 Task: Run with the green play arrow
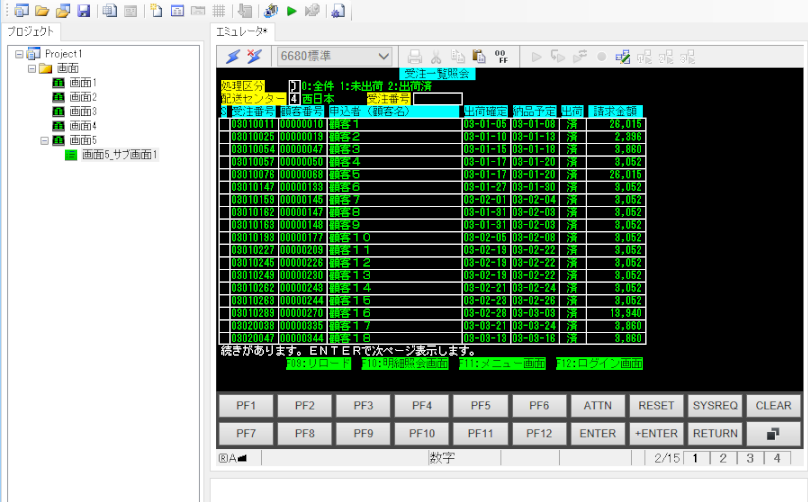292,10
